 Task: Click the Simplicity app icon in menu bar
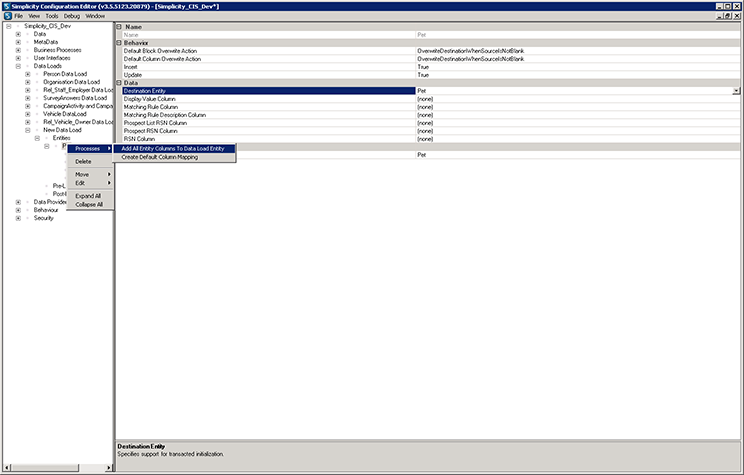7,16
